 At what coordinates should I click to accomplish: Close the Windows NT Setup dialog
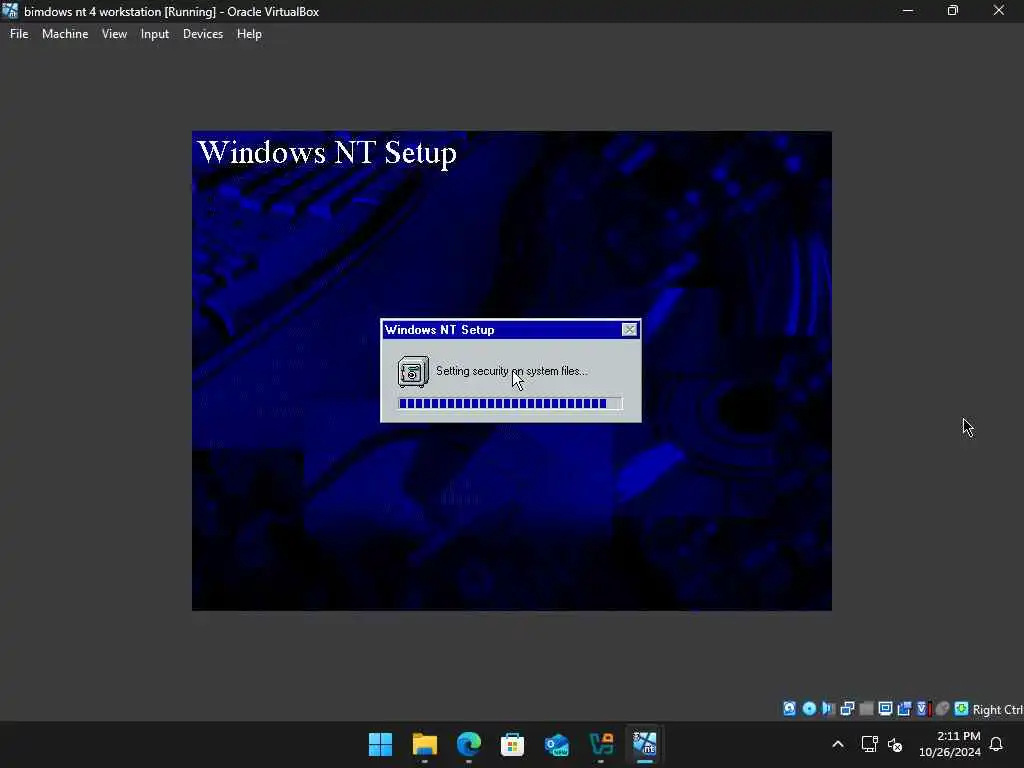pyautogui.click(x=629, y=330)
